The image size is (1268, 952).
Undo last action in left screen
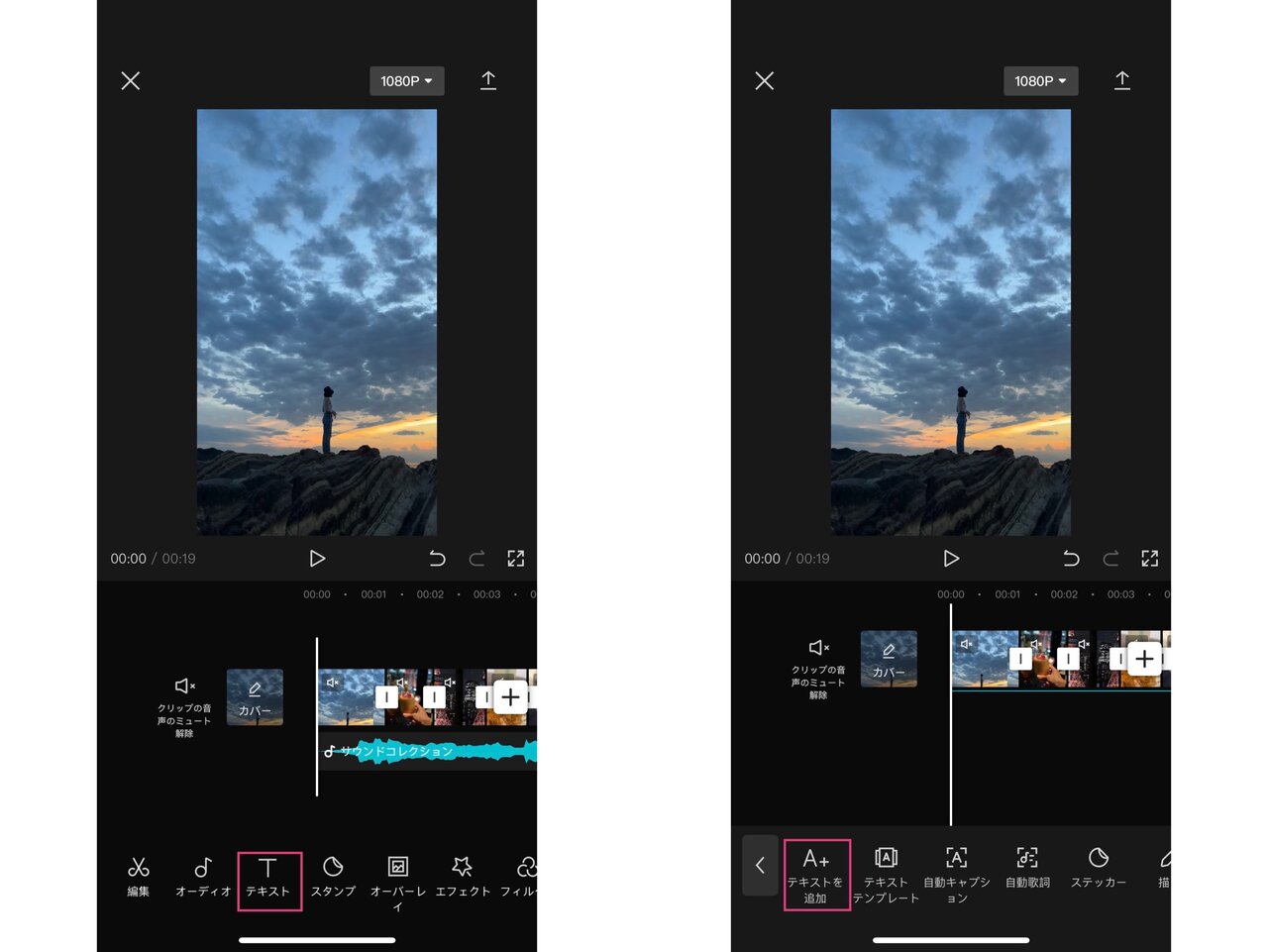click(437, 559)
